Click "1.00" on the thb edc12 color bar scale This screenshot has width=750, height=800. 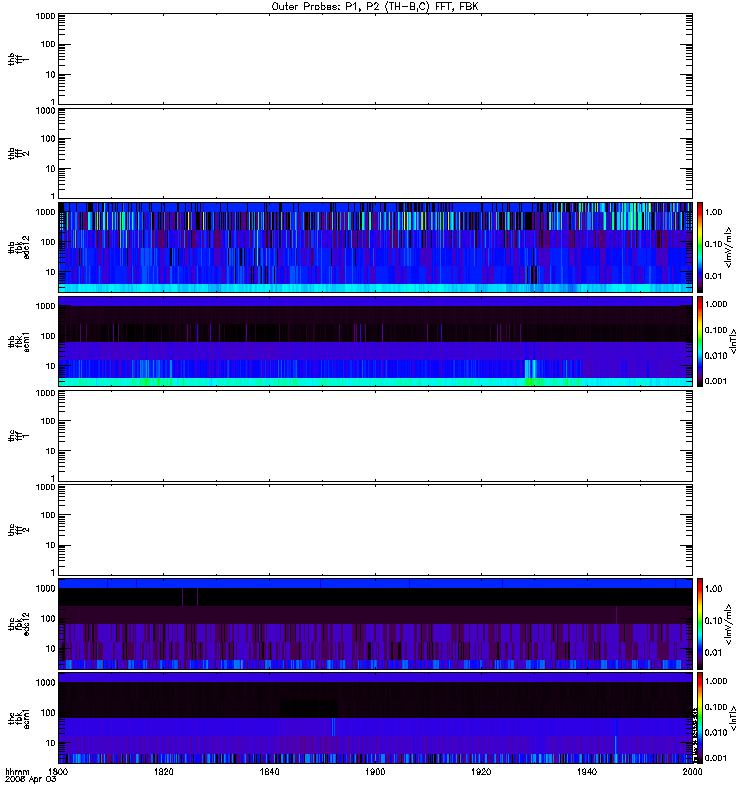713,212
